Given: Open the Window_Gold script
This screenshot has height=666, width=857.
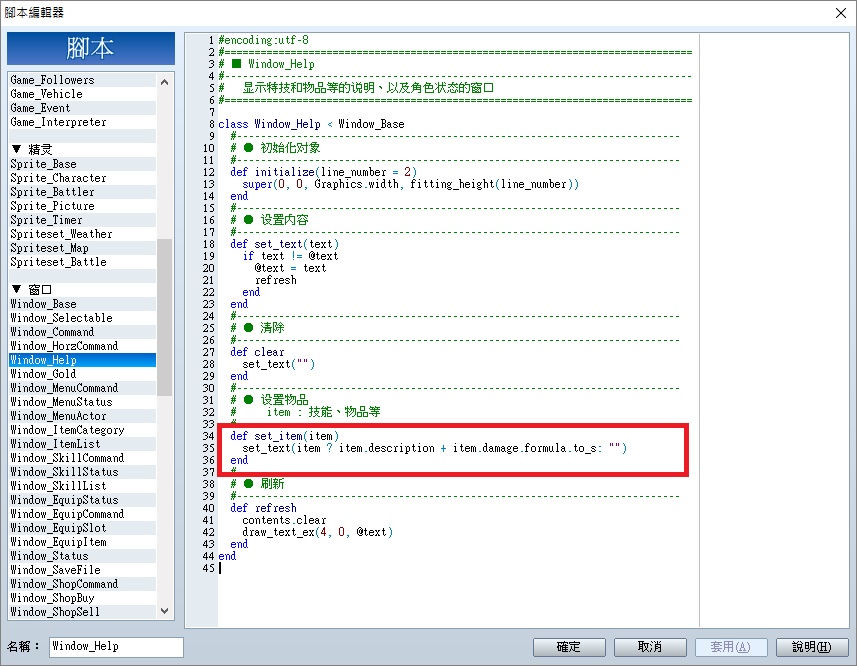Looking at the screenshot, I should tap(83, 374).
